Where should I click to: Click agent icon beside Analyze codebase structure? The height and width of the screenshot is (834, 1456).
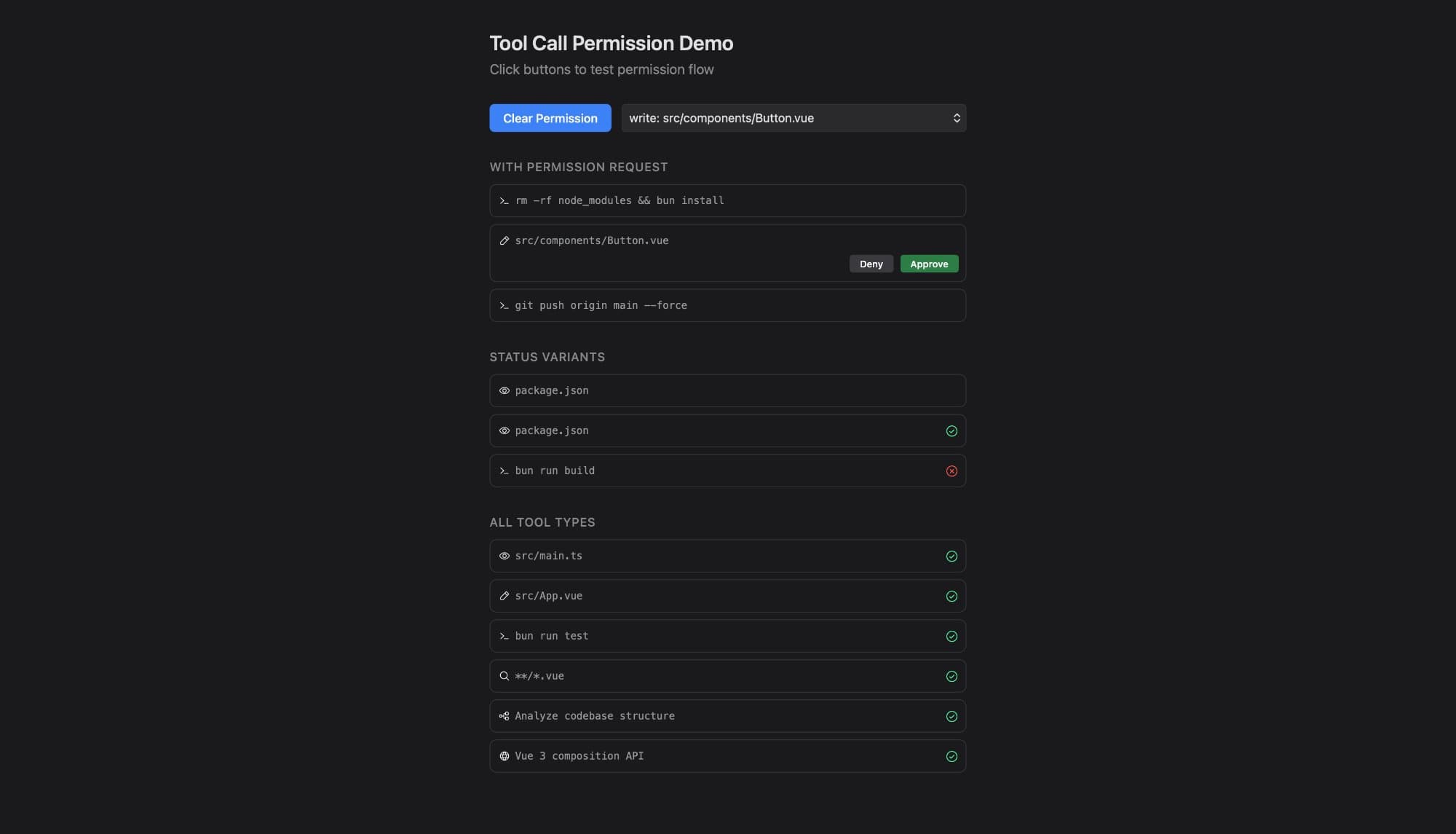pos(504,717)
